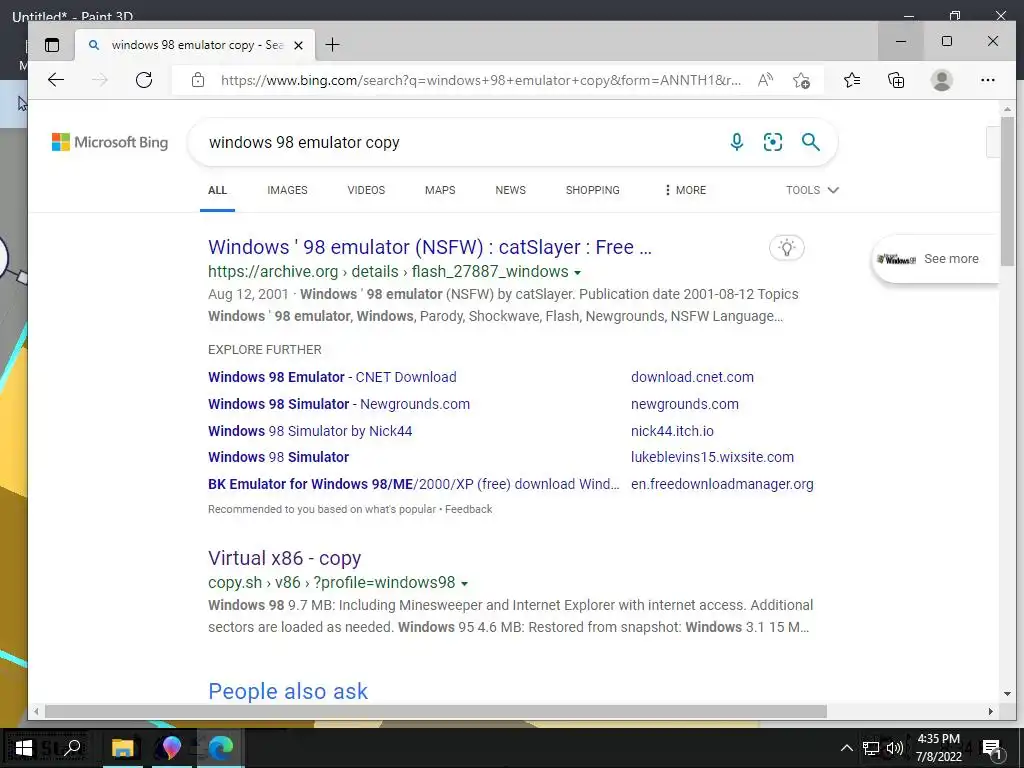Click the browser Back arrow
This screenshot has width=1024, height=768.
(56, 80)
